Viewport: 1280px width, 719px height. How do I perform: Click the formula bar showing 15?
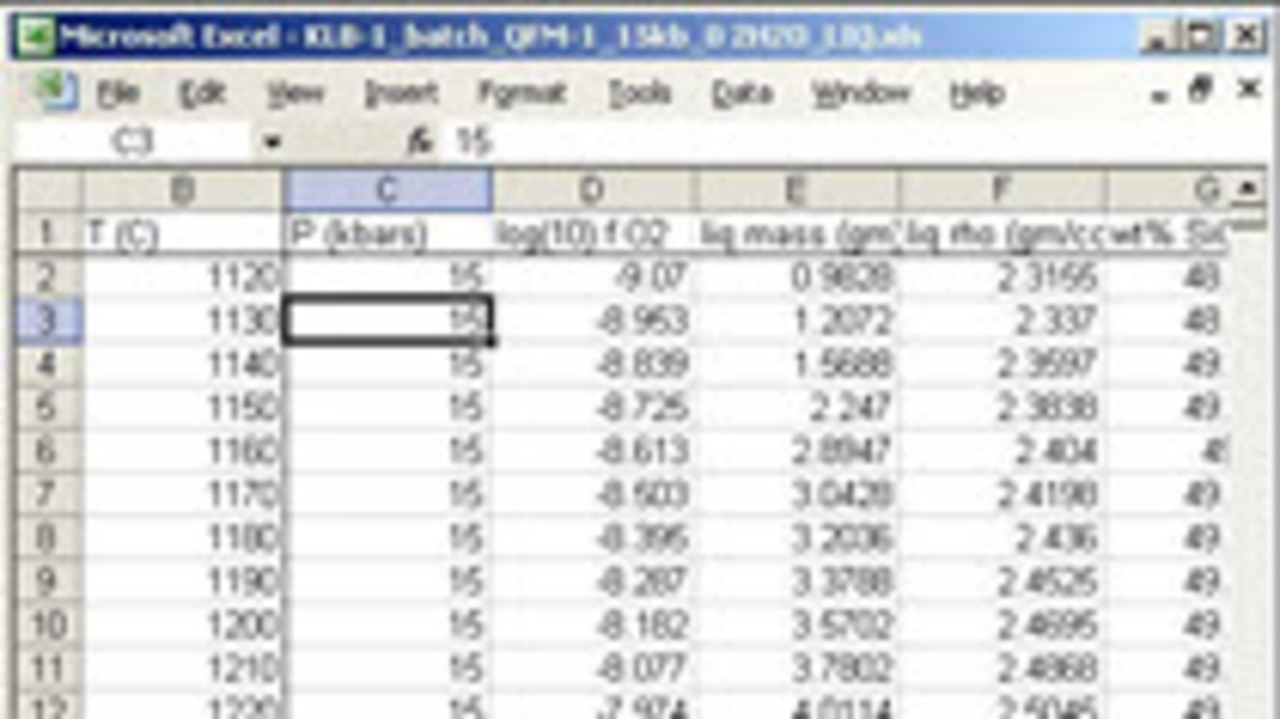[800, 143]
